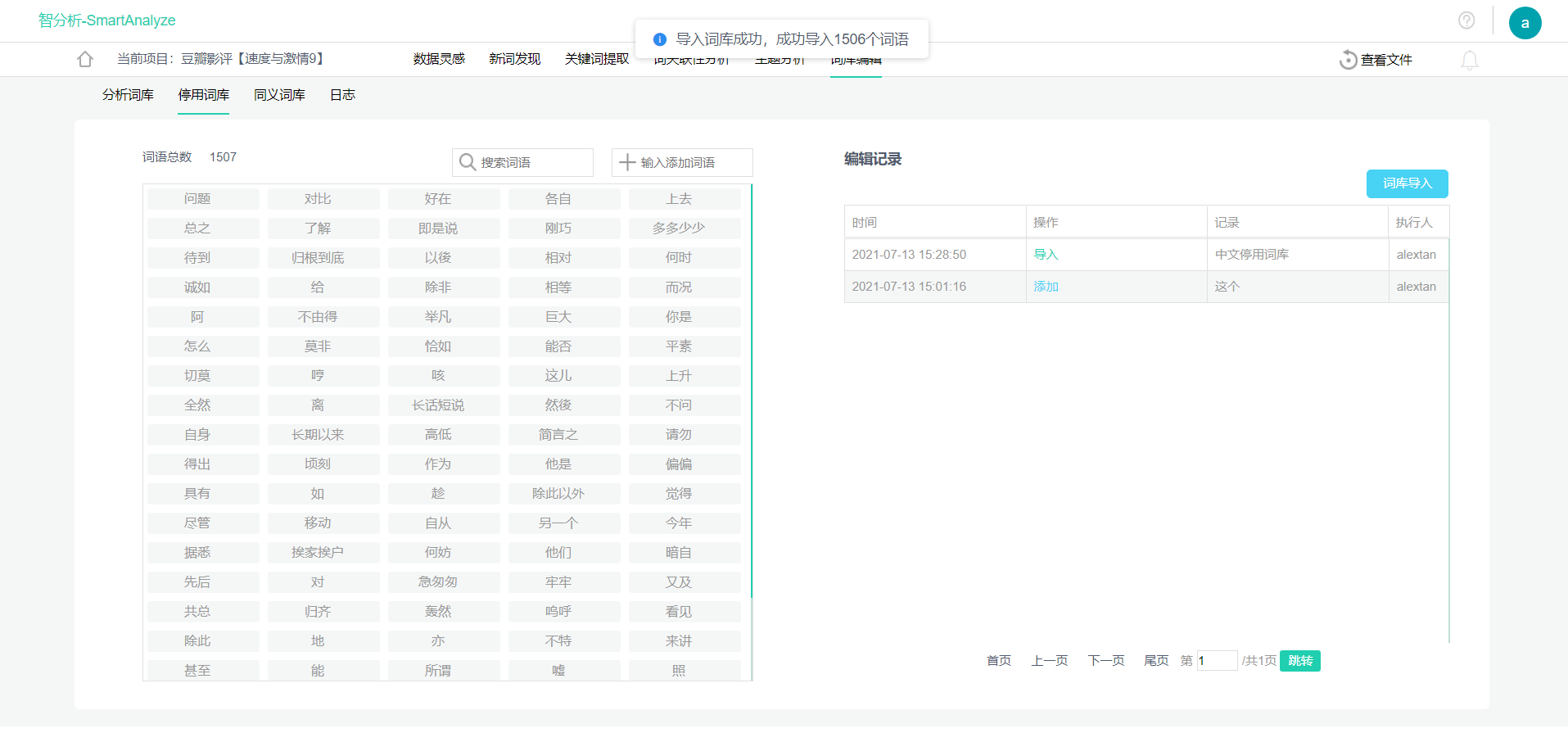Click timestamp 2021-07-13 15:01:16

click(x=909, y=287)
